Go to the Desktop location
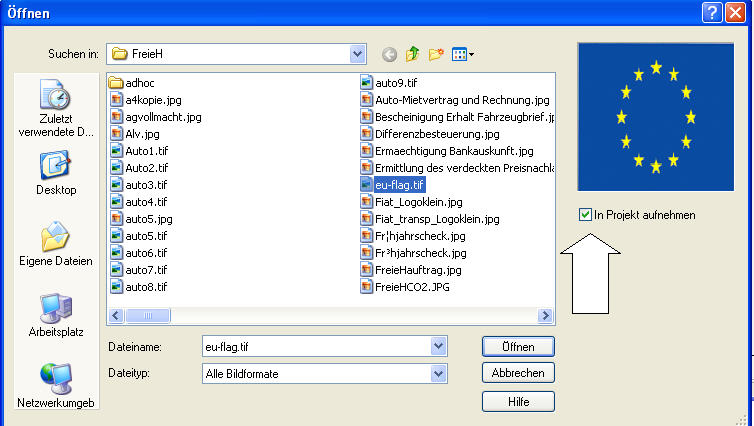This screenshot has width=754, height=426. point(56,173)
